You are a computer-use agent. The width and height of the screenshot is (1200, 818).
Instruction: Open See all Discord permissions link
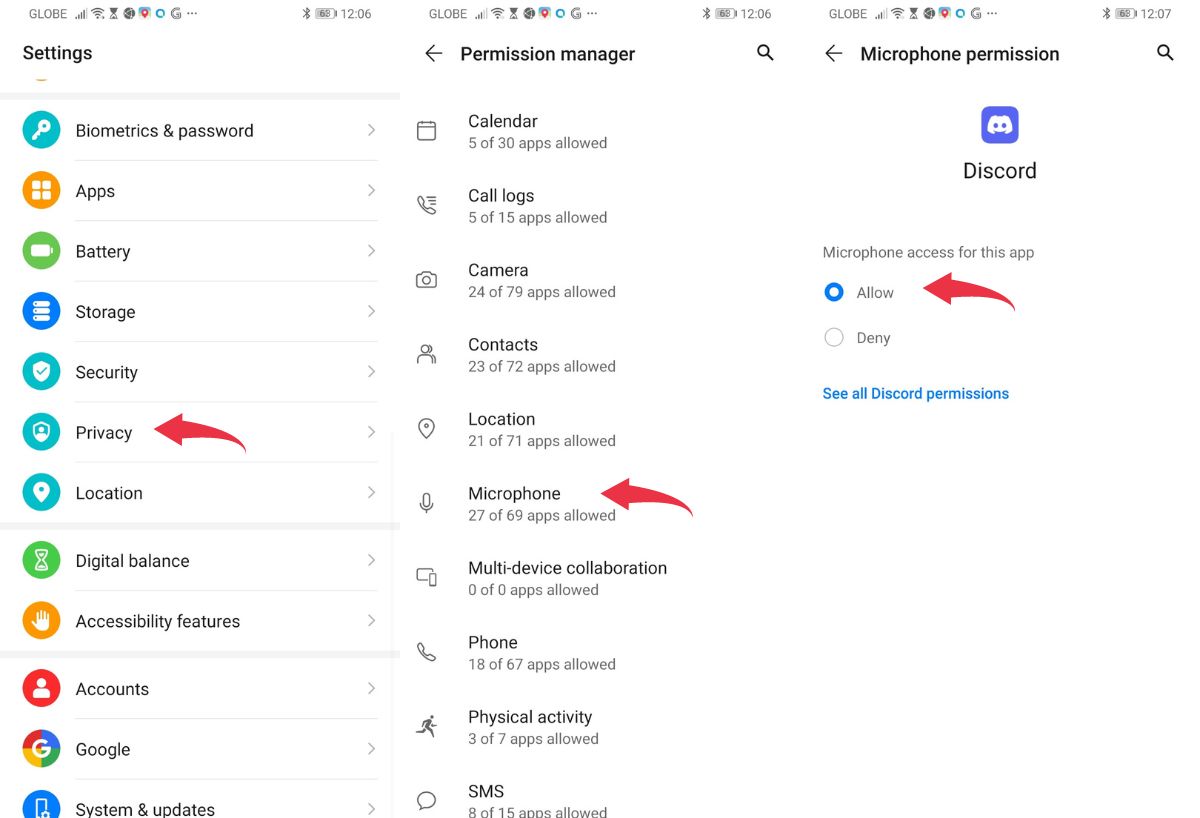point(915,394)
